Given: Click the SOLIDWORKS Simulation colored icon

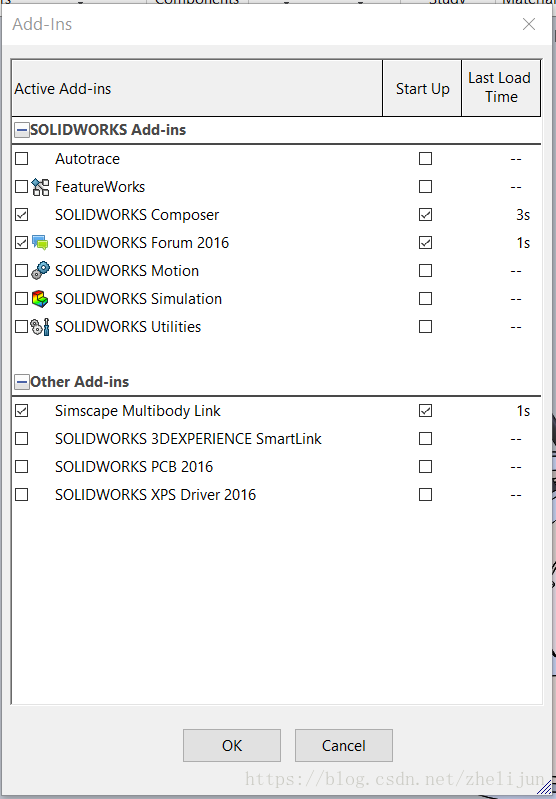Looking at the screenshot, I should (x=40, y=299).
